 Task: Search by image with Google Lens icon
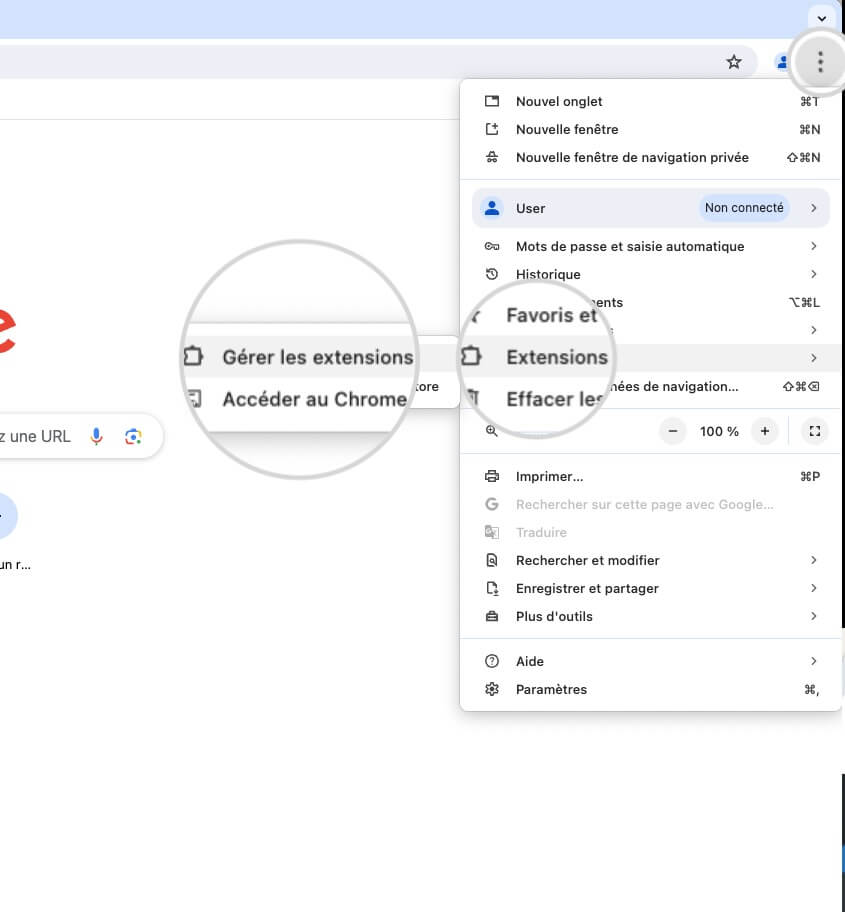click(133, 436)
